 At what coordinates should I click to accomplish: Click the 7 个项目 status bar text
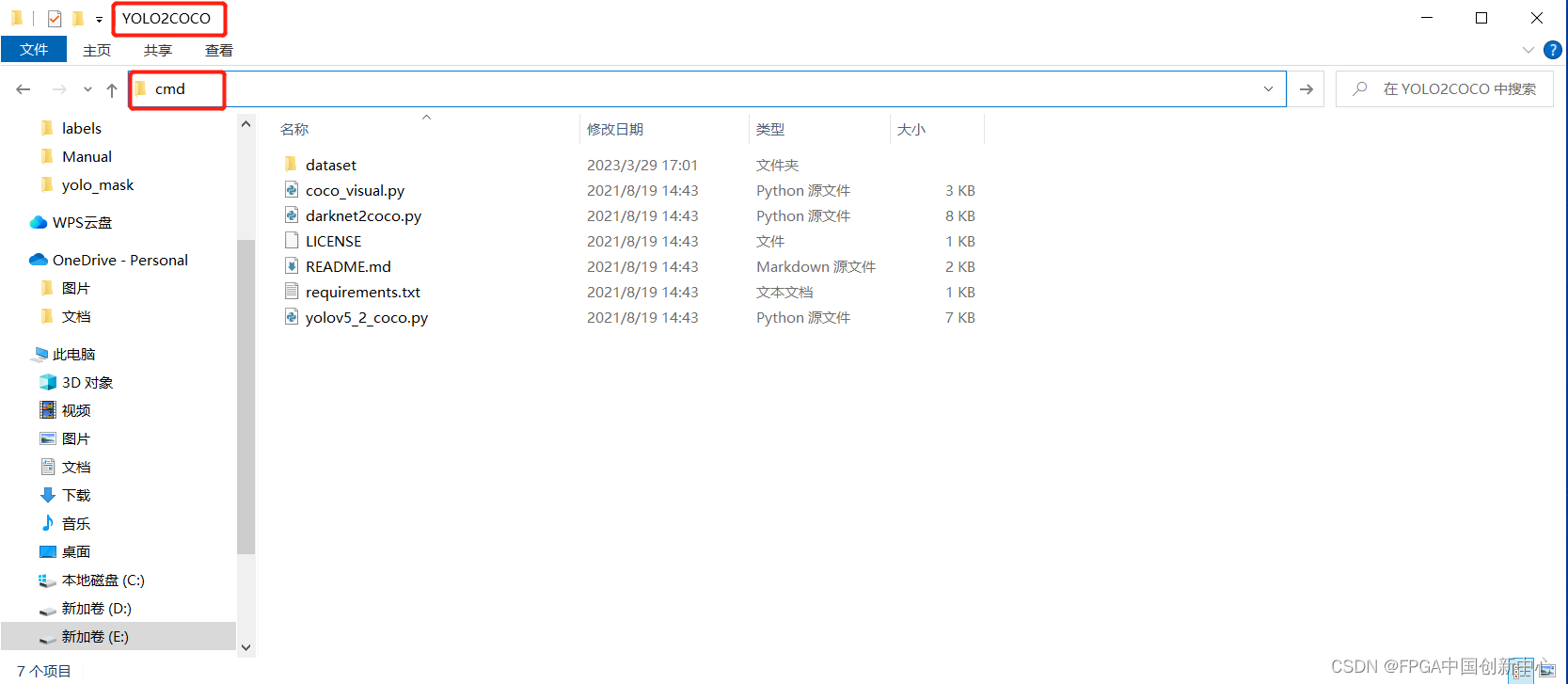44,671
